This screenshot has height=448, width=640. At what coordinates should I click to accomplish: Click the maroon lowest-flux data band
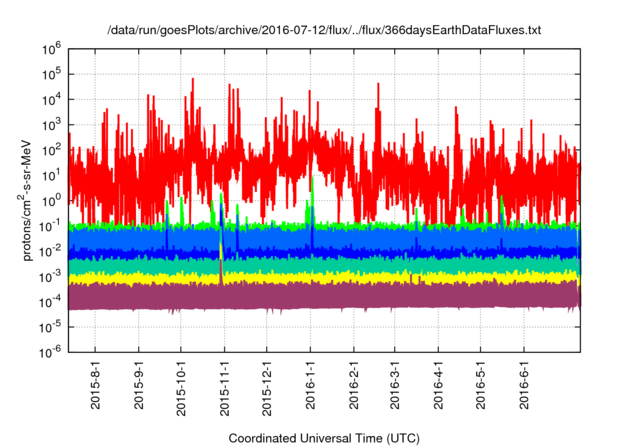point(324,297)
